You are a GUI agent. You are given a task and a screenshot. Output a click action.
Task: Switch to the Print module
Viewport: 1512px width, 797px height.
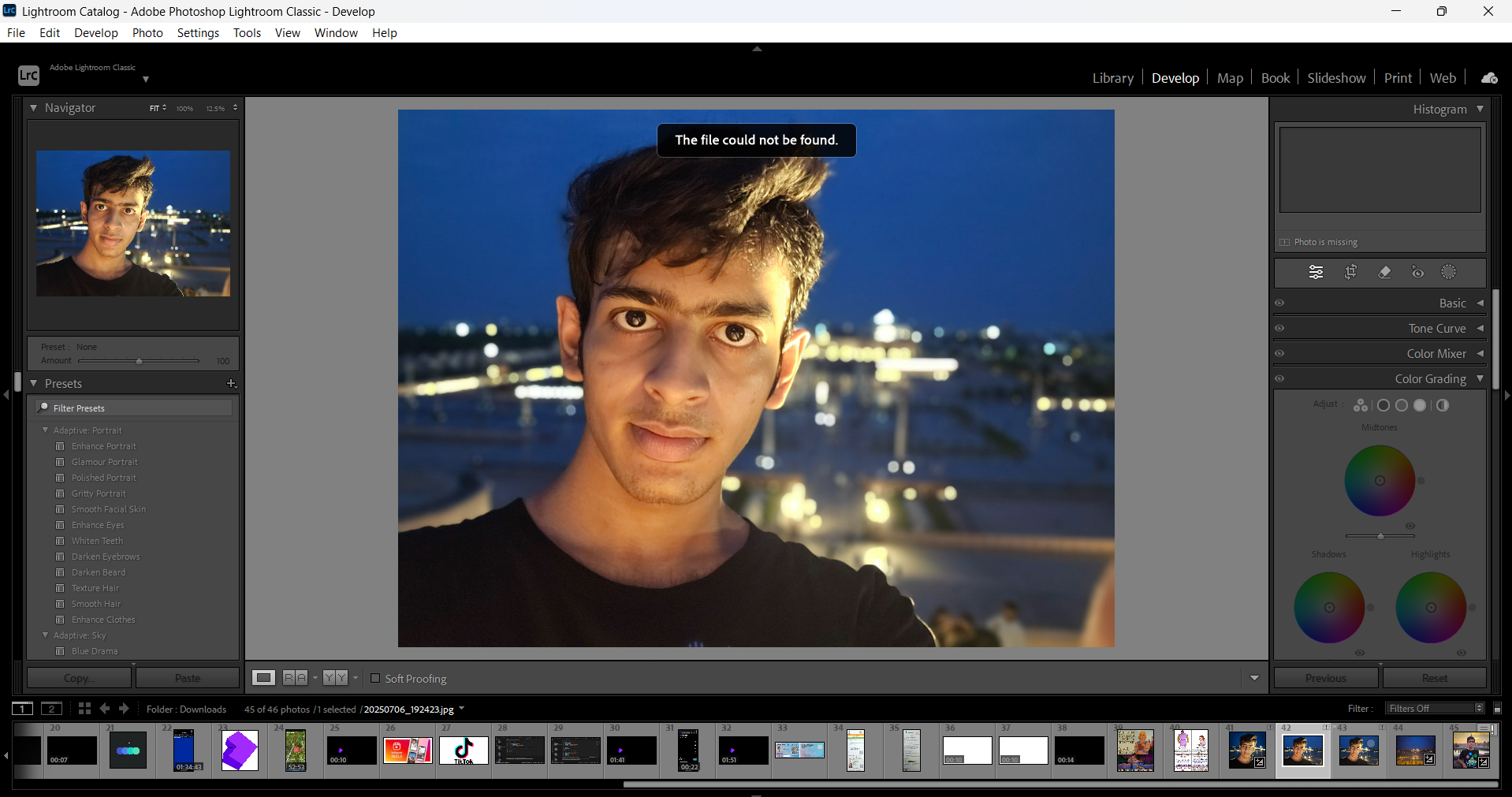tap(1398, 78)
